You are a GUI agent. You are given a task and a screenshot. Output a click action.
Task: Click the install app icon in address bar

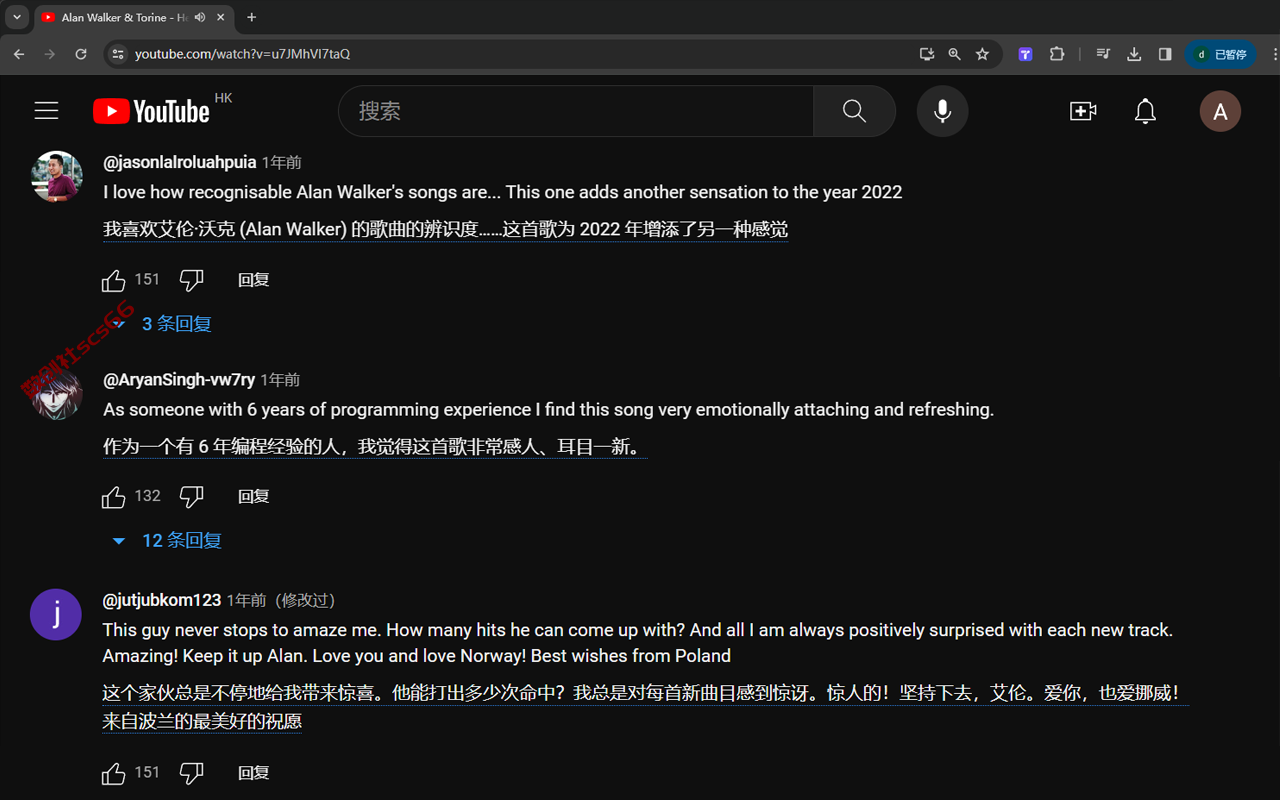[927, 54]
